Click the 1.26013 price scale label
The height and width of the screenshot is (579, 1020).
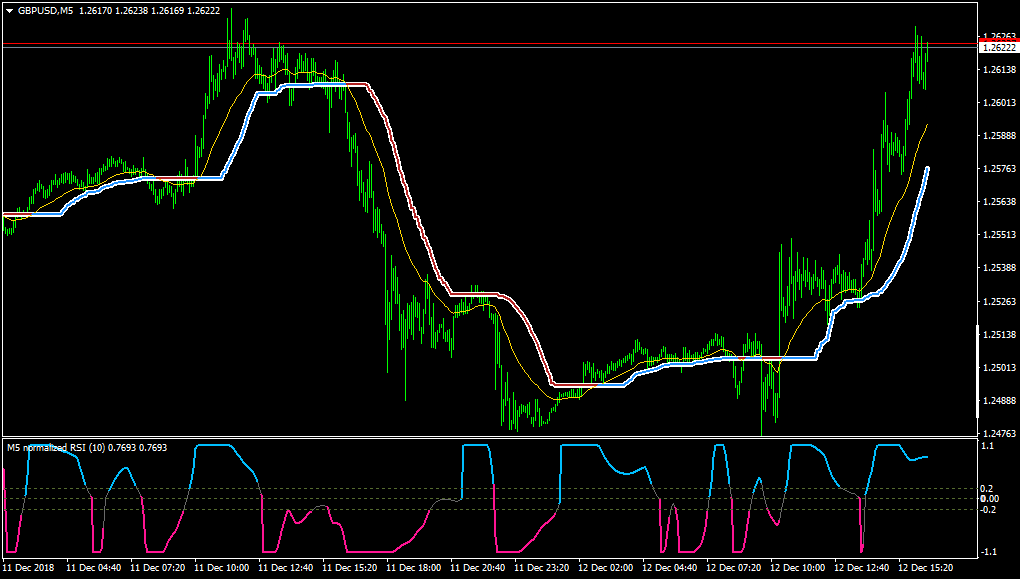(x=999, y=102)
